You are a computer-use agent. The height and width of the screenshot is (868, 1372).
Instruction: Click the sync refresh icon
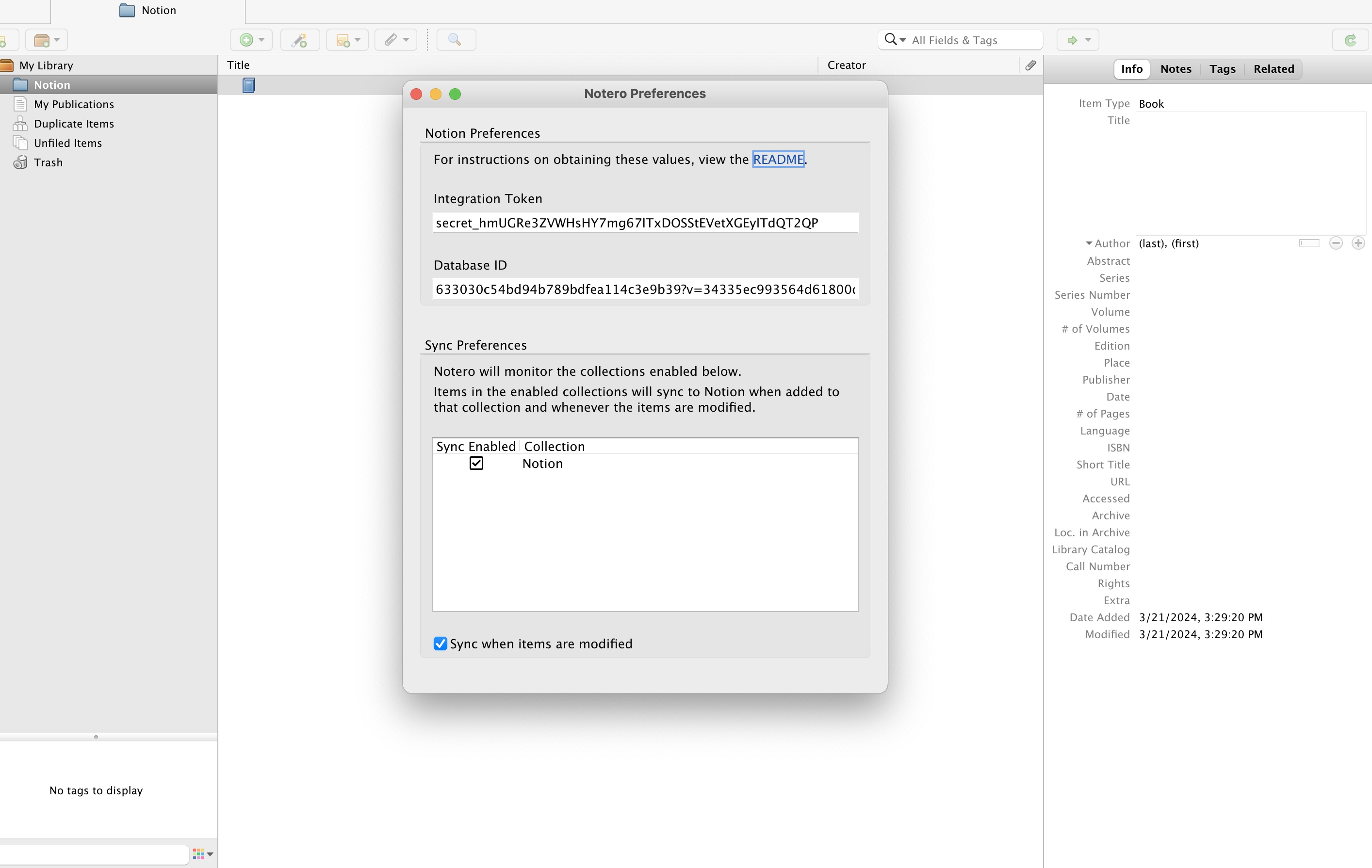[x=1350, y=40]
